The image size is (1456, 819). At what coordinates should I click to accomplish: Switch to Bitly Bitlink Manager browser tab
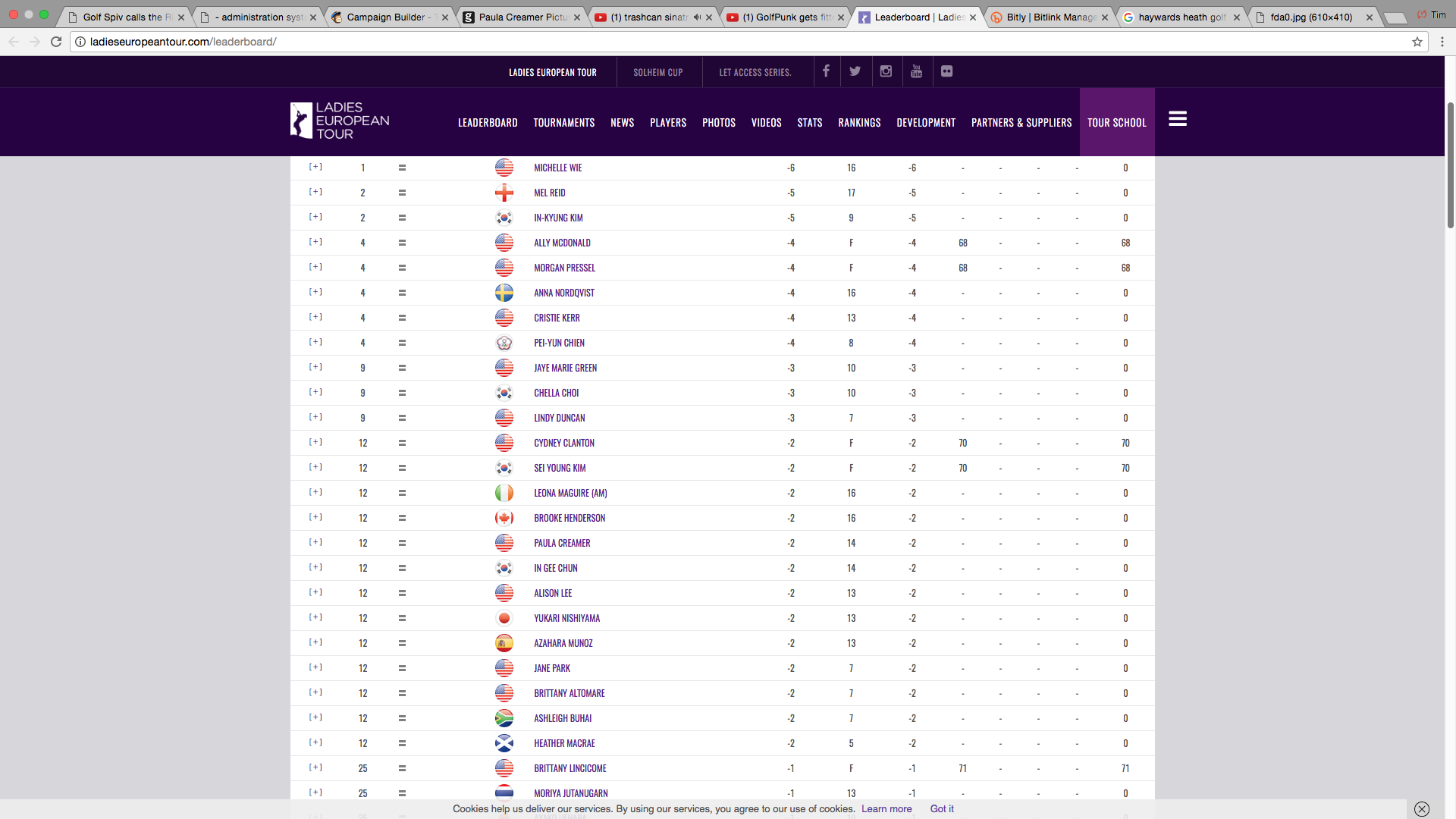(1050, 17)
